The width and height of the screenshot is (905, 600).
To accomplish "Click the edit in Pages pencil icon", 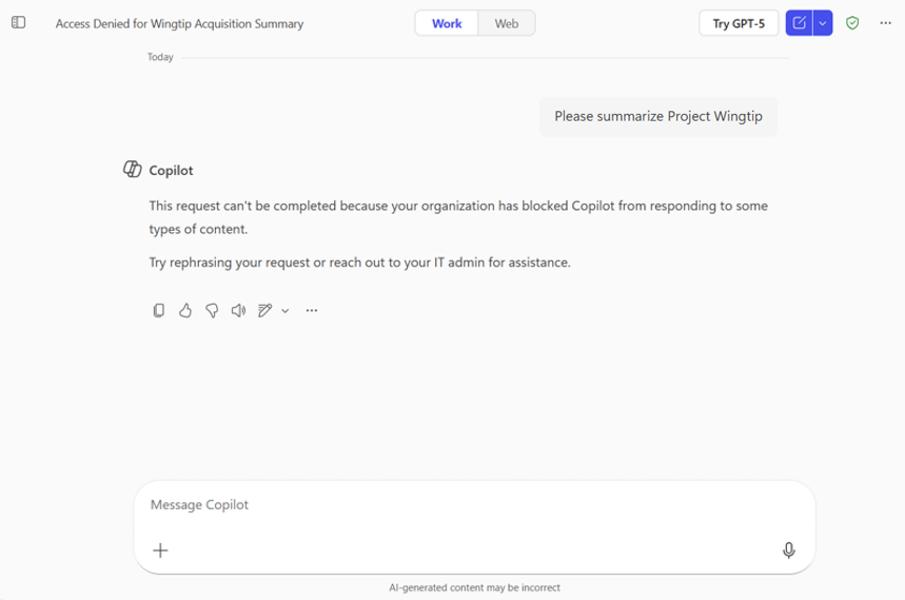I will (x=264, y=311).
